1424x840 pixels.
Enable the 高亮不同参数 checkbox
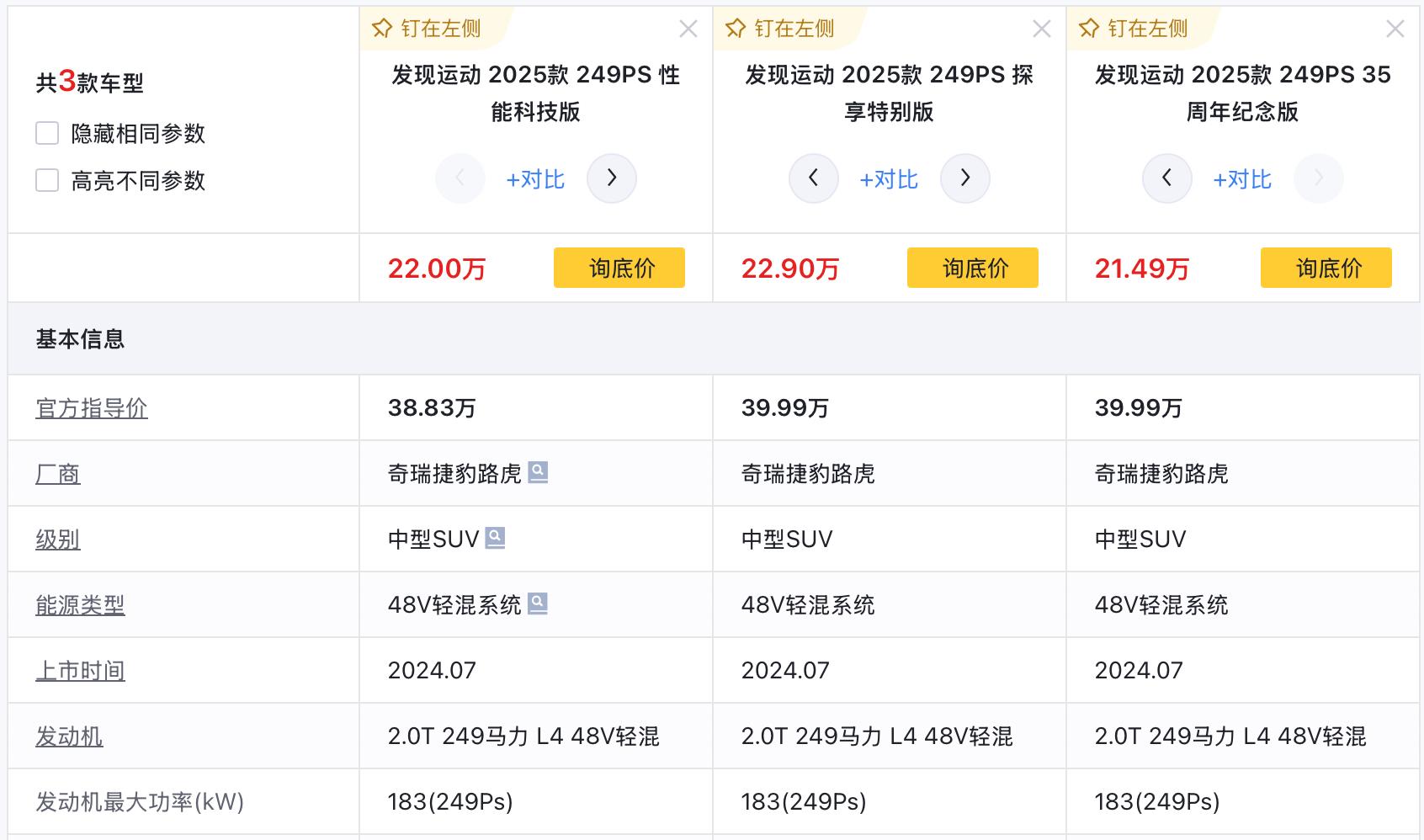[47, 180]
